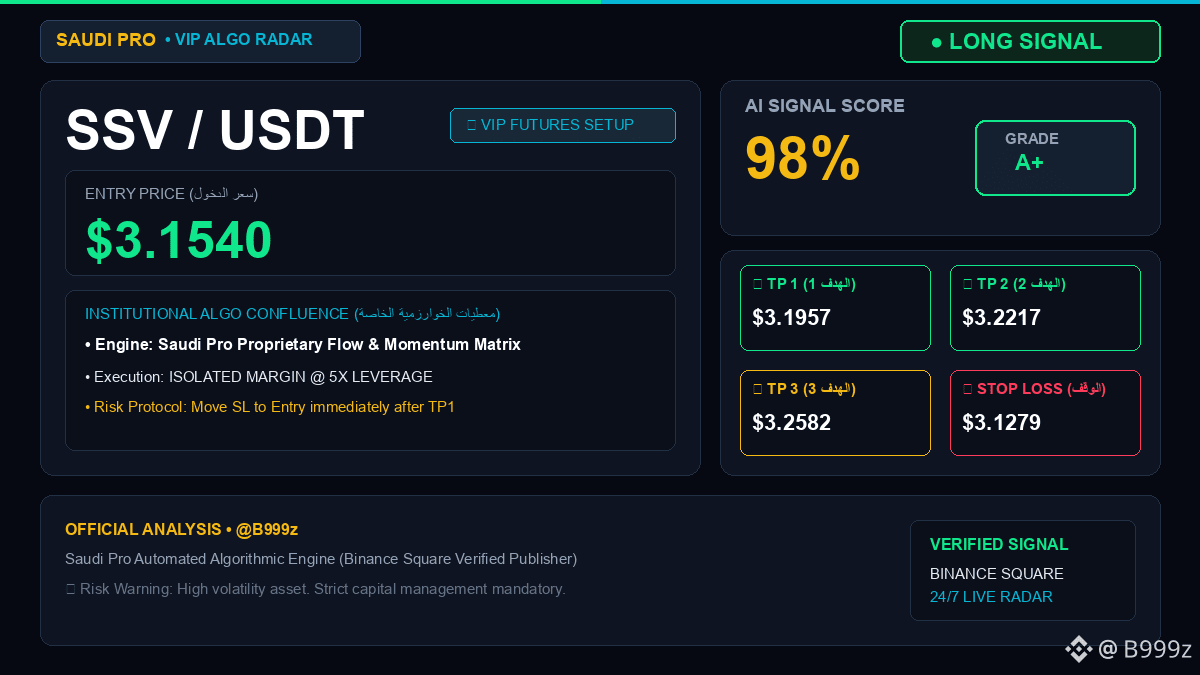Image resolution: width=1200 pixels, height=675 pixels.
Task: Click the 24/7 LIVE RADAR link
Action: point(991,597)
